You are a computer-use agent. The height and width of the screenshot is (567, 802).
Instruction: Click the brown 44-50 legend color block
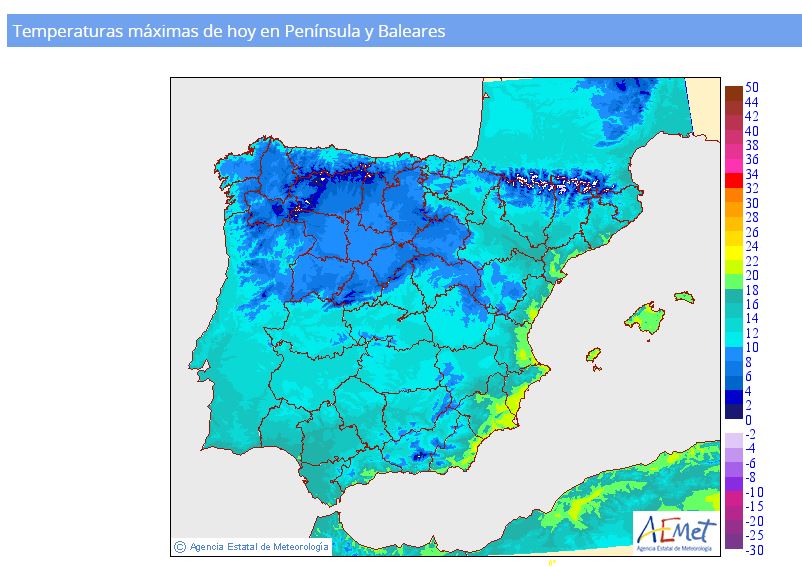click(x=734, y=94)
